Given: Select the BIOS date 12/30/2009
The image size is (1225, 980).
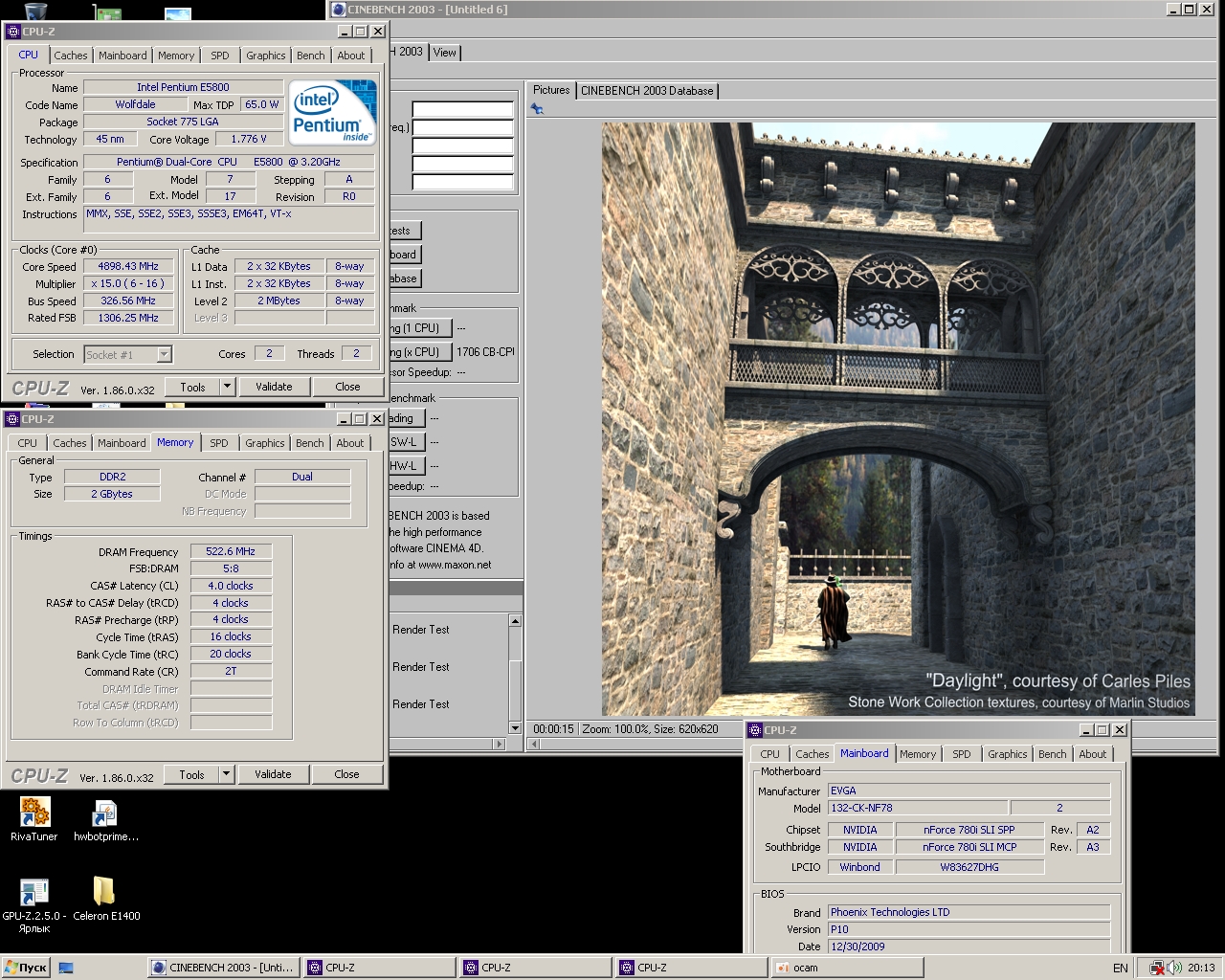Looking at the screenshot, I should (969, 947).
